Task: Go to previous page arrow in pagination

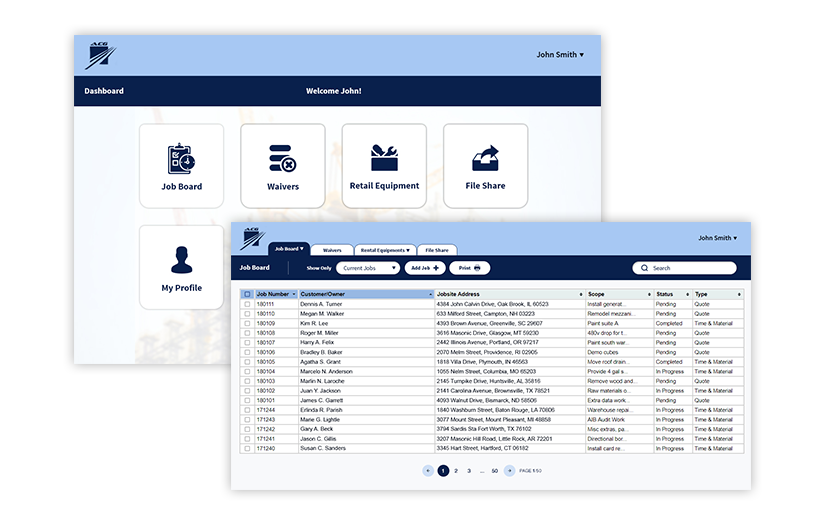Action: click(x=428, y=470)
